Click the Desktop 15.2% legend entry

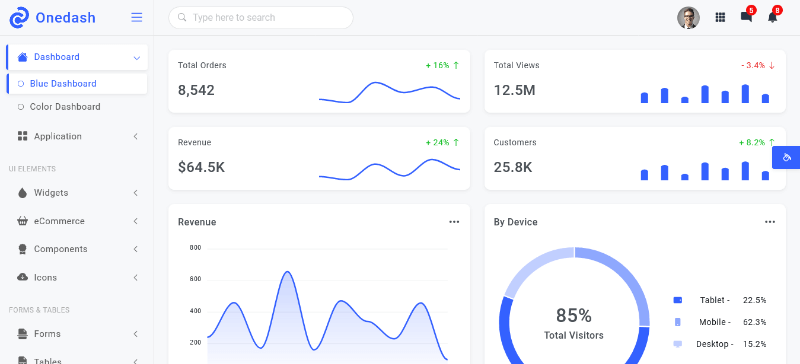click(719, 344)
